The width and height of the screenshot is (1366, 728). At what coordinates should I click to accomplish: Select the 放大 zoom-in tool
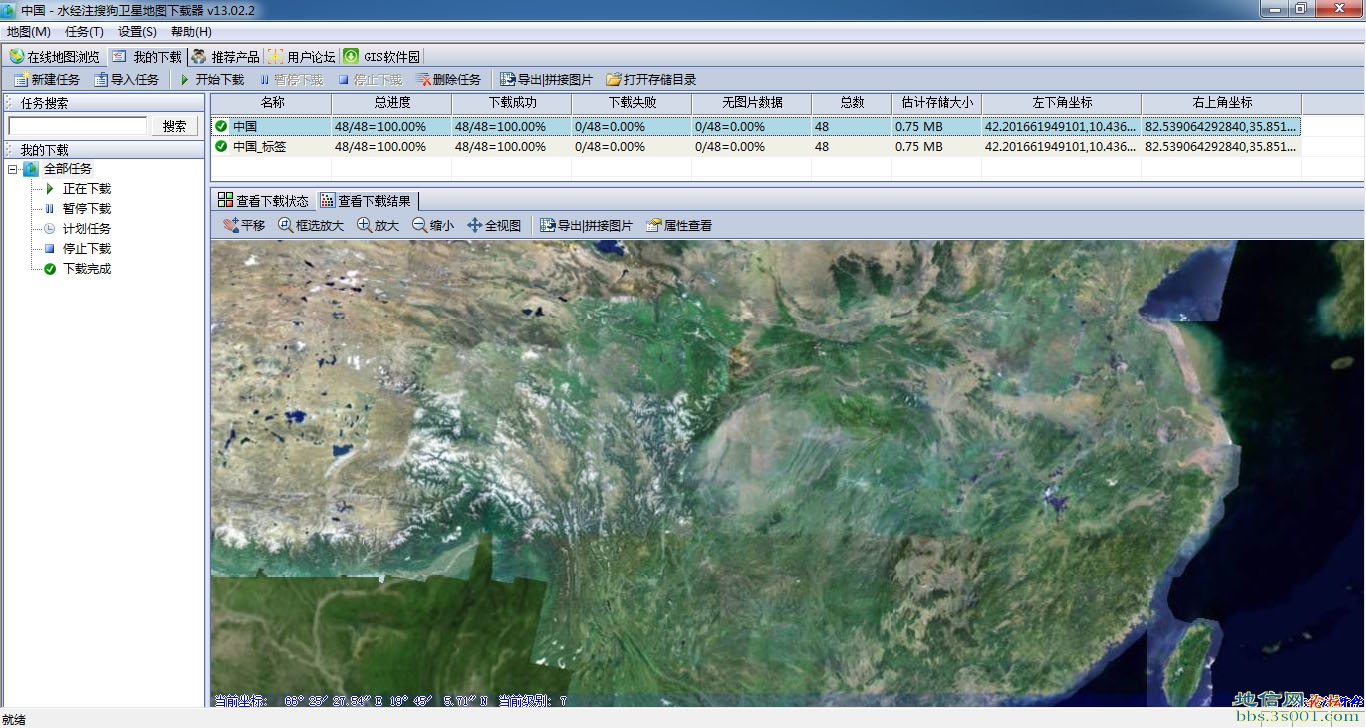pyautogui.click(x=378, y=226)
